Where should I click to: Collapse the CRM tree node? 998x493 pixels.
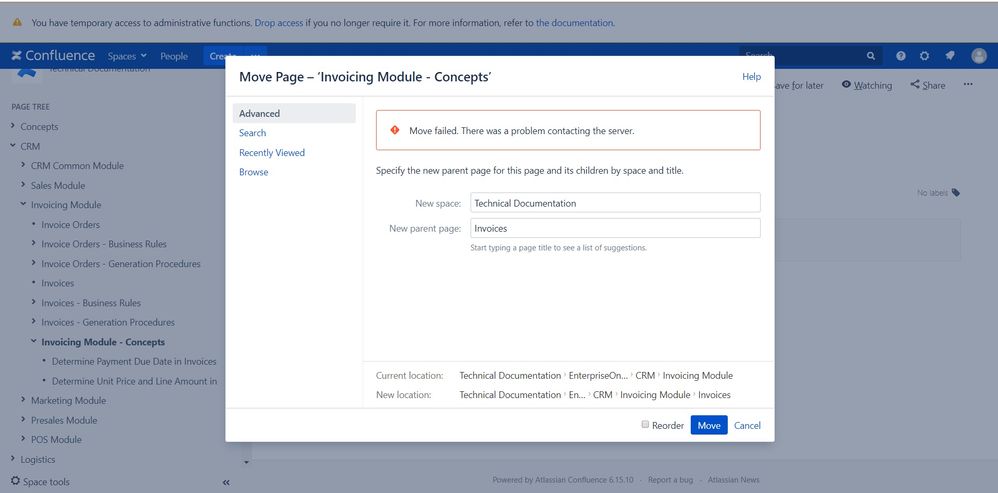[13, 146]
